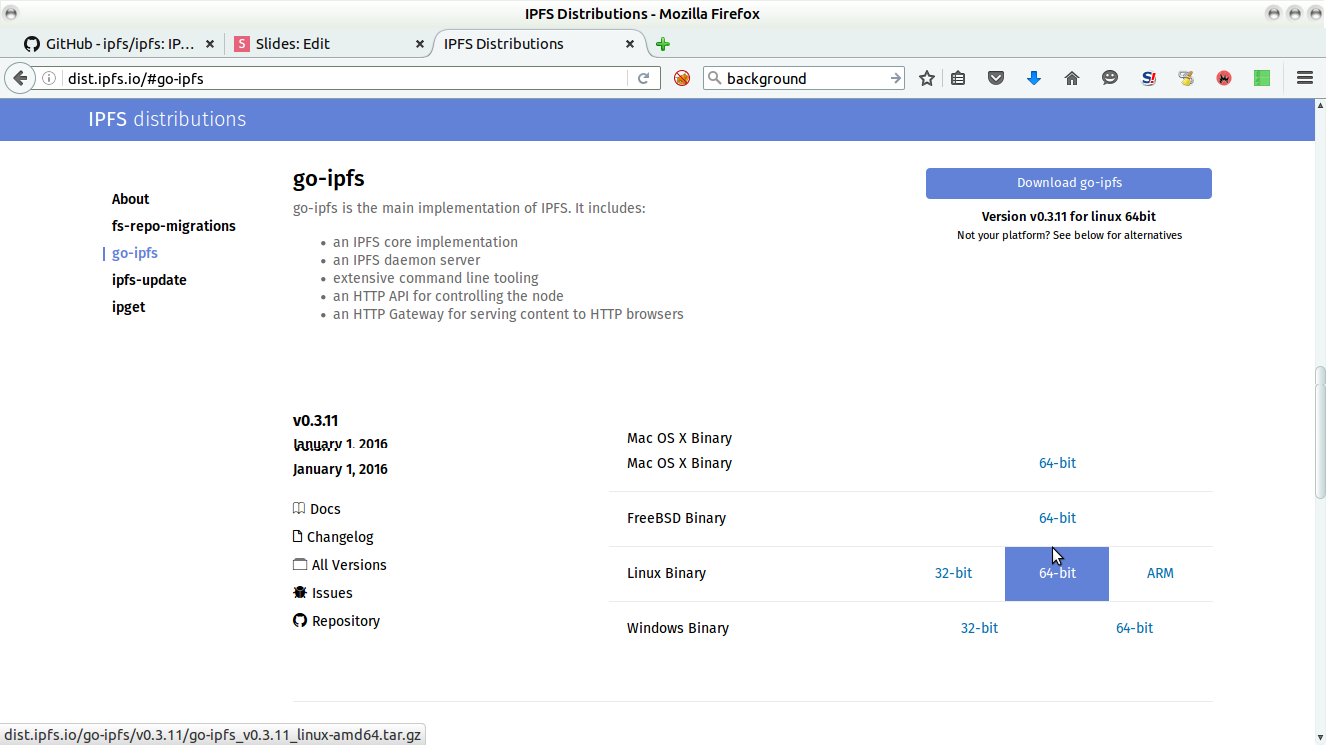Open the All Versions link
Viewport: 1326px width, 745px height.
tap(349, 565)
